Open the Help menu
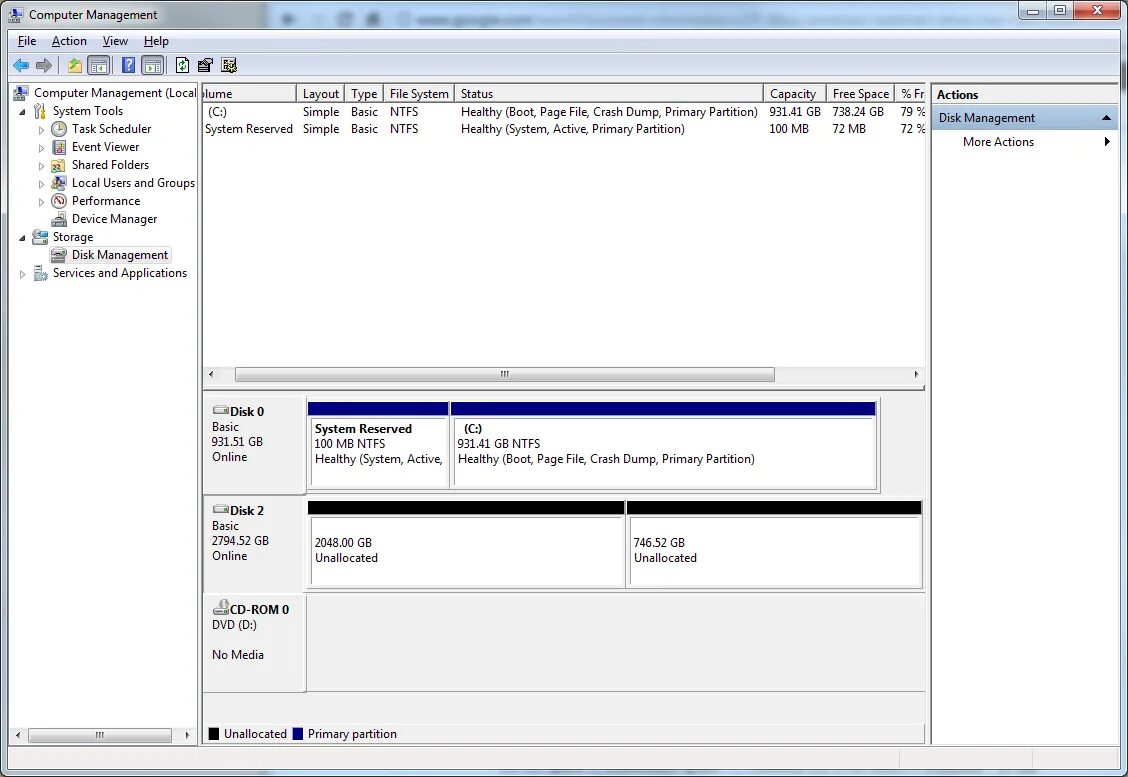The width and height of the screenshot is (1128, 777). (156, 41)
